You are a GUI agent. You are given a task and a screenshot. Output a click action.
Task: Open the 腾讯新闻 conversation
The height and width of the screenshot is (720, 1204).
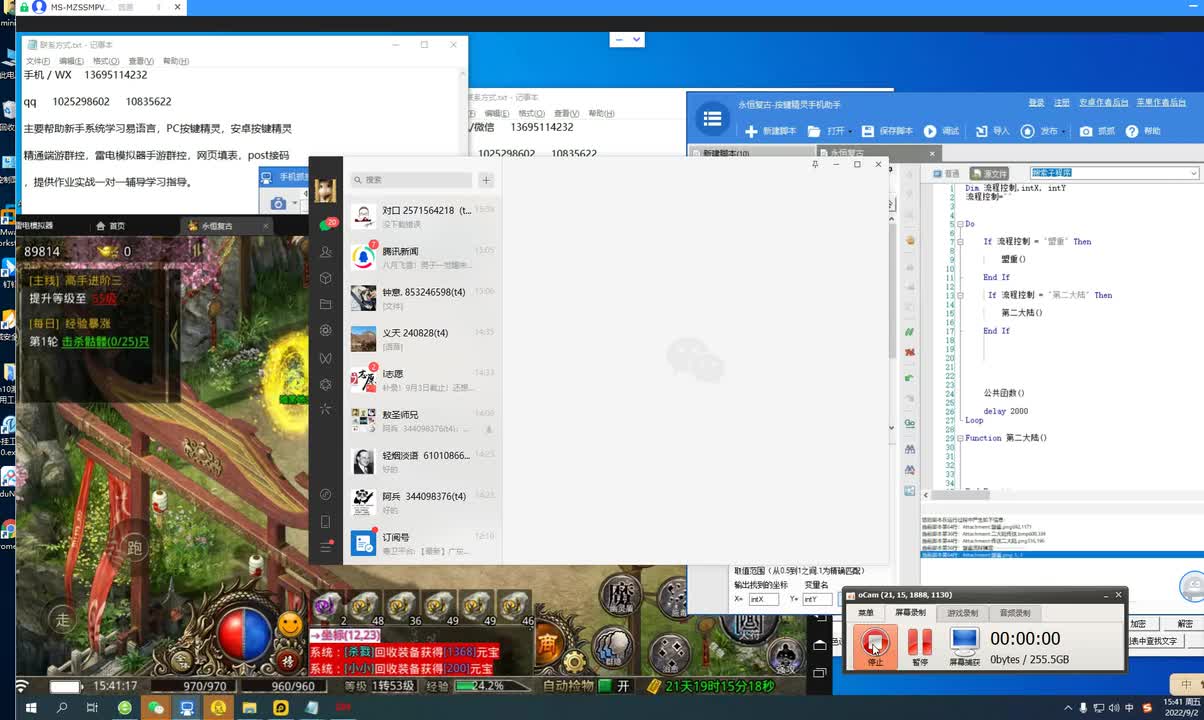[422, 258]
